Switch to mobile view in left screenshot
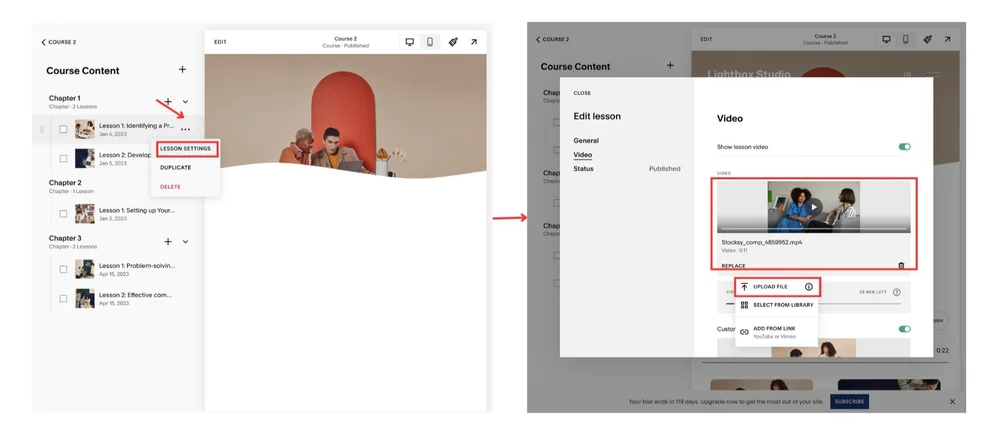Image resolution: width=1000 pixels, height=445 pixels. click(x=430, y=42)
